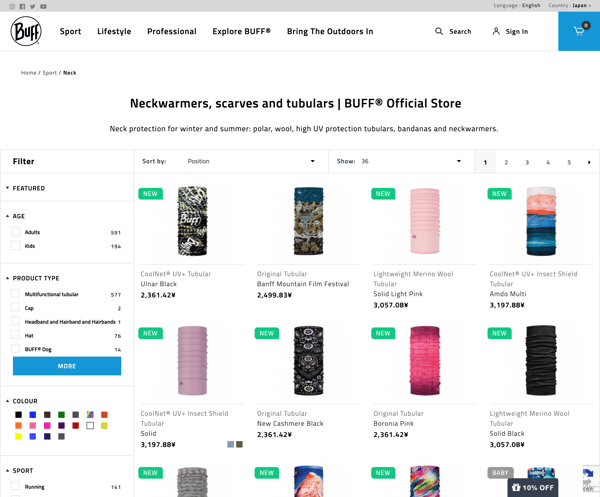600x497 pixels.
Task: Open the Lifestyle menu
Action: click(x=114, y=31)
